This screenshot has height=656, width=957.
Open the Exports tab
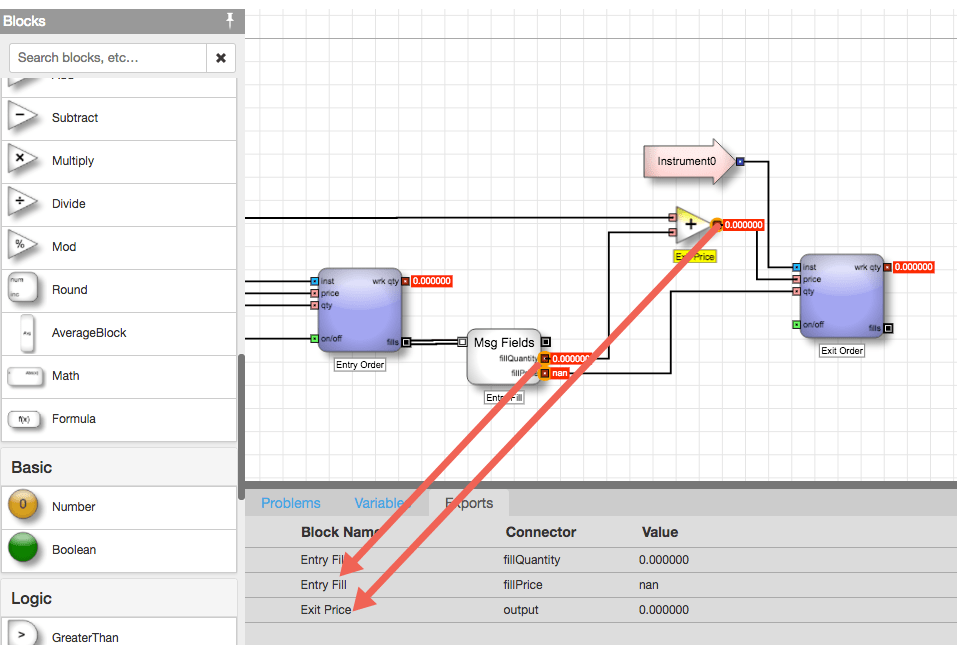469,503
